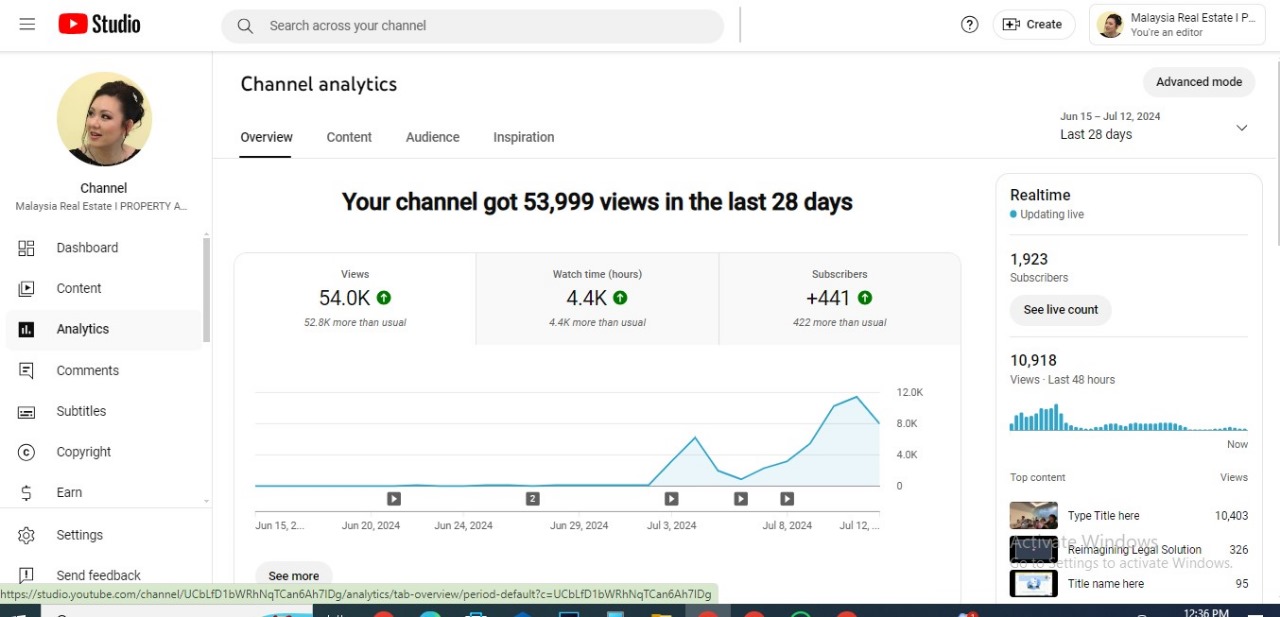This screenshot has height=617, width=1280.
Task: Click the Advanced mode button
Action: click(x=1198, y=82)
